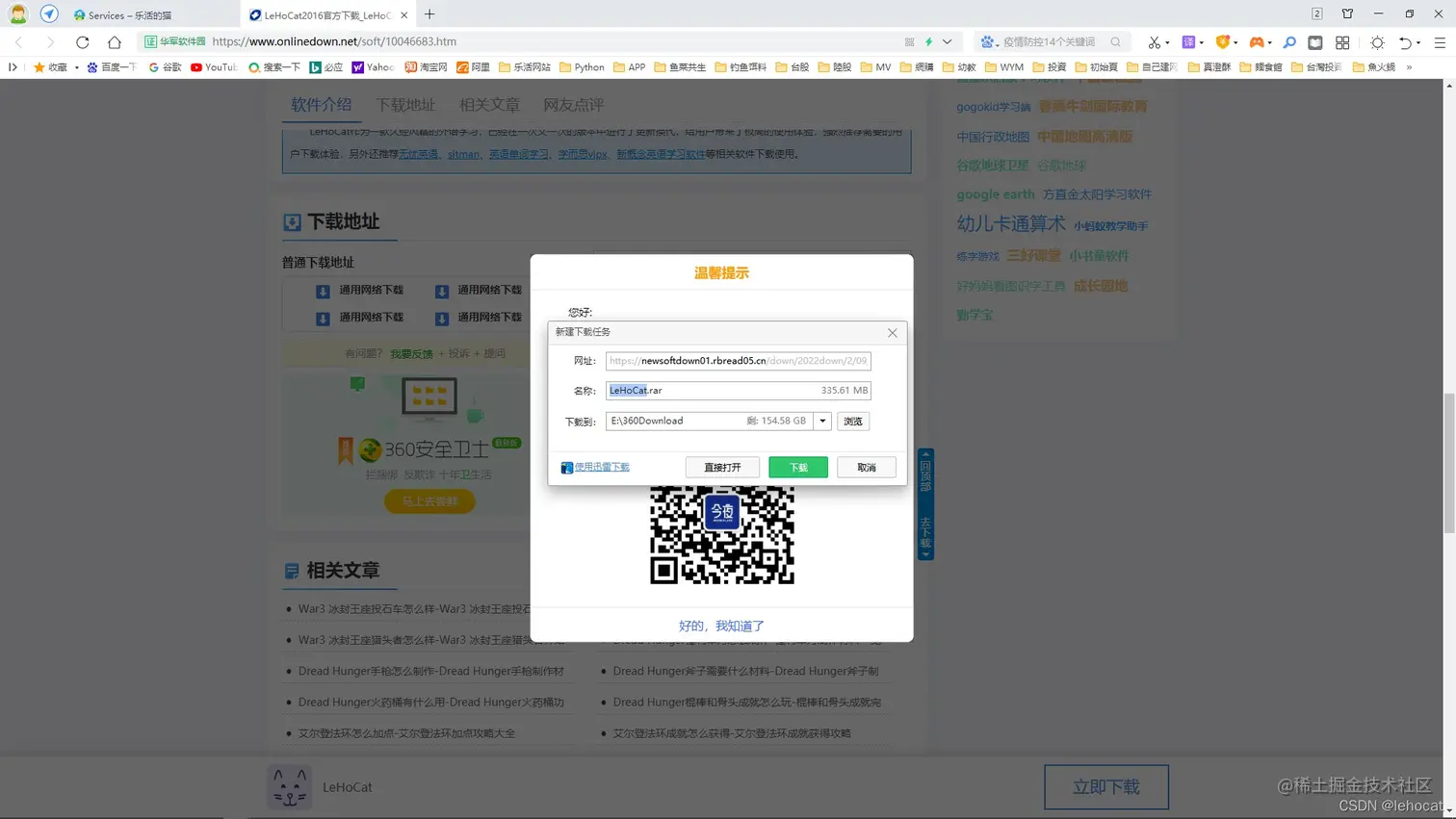Open the orange gamepad game center icon
The width and height of the screenshot is (1456, 819).
point(1257,42)
